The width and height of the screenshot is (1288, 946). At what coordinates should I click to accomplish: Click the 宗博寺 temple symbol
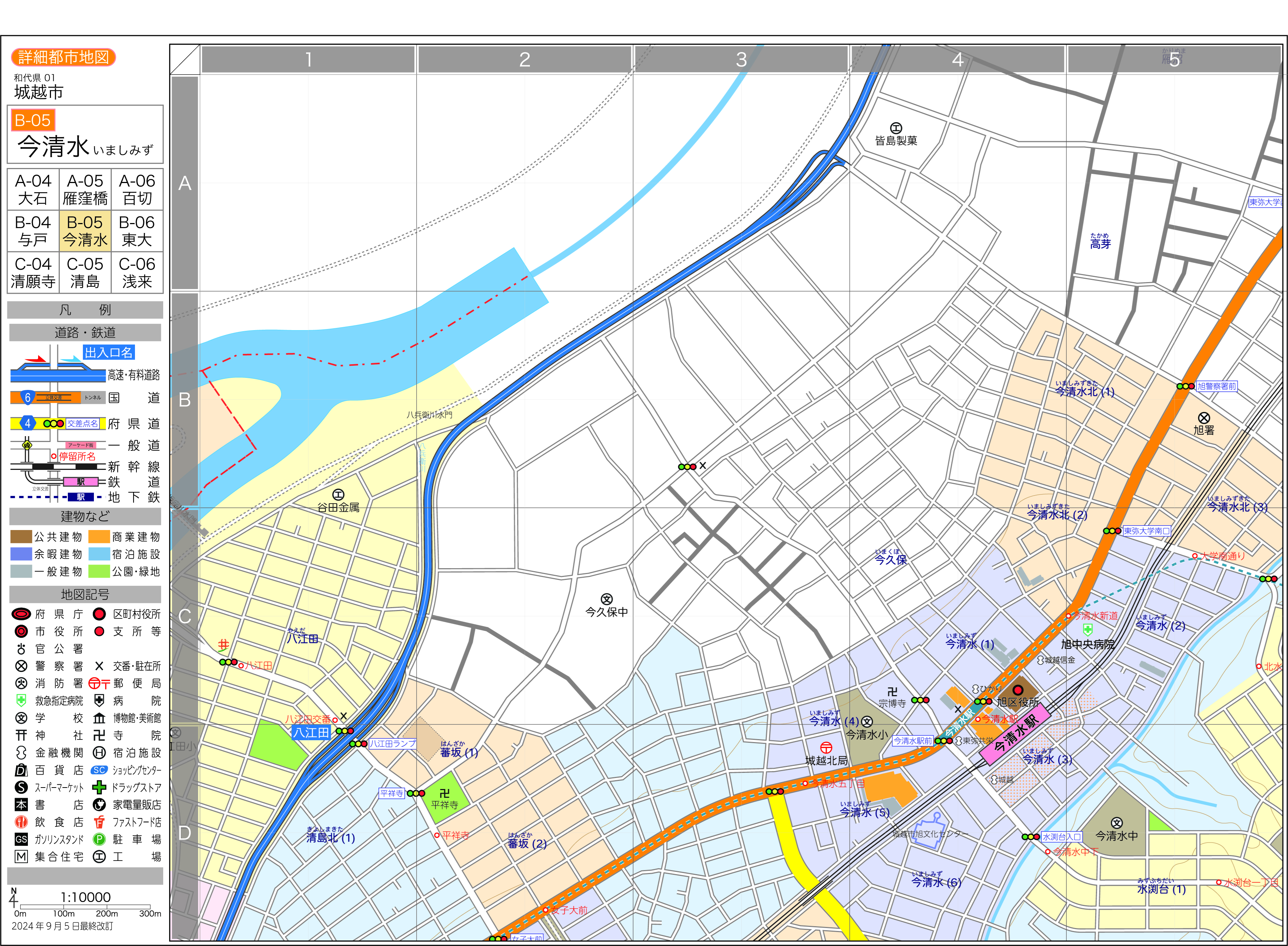coord(892,692)
